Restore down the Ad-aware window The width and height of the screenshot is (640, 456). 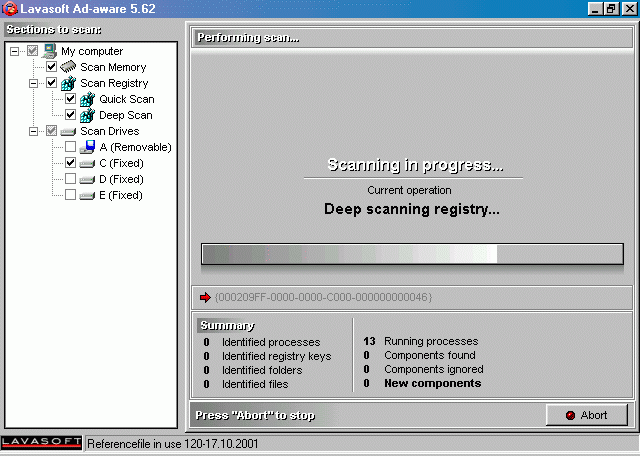point(611,9)
